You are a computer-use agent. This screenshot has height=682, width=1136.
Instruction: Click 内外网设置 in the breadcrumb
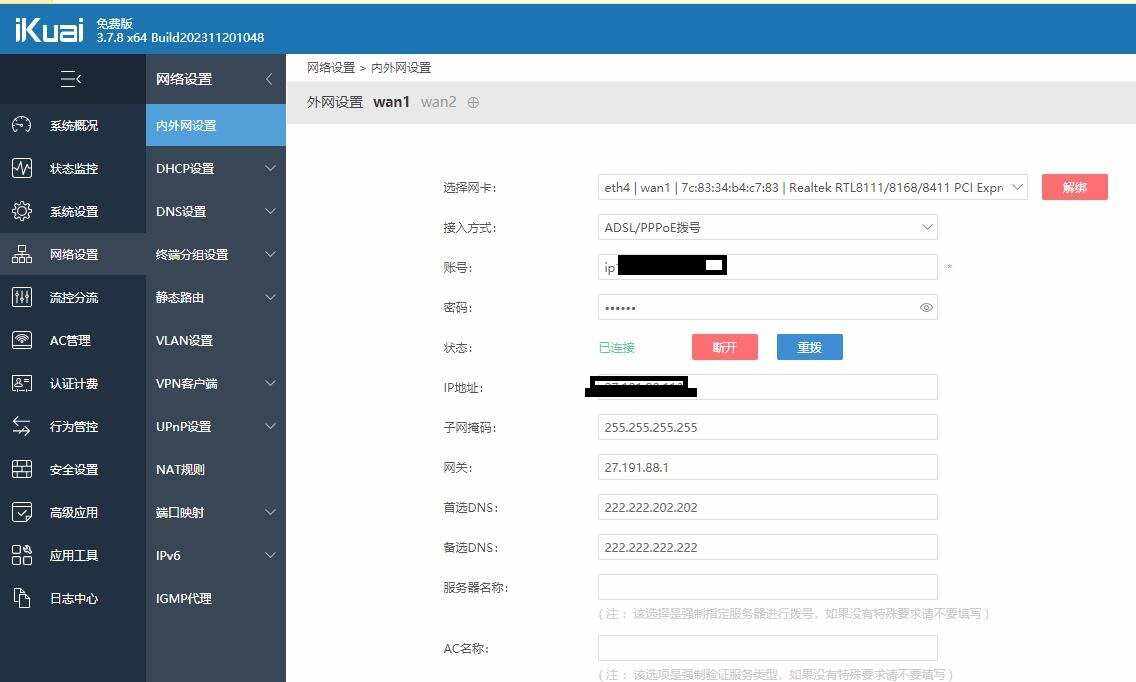click(401, 67)
